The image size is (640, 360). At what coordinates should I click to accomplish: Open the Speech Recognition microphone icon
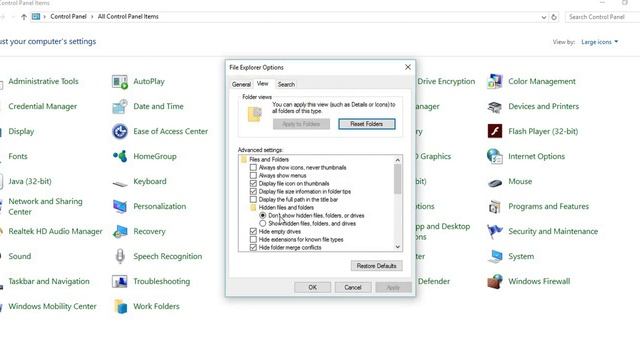coord(120,256)
